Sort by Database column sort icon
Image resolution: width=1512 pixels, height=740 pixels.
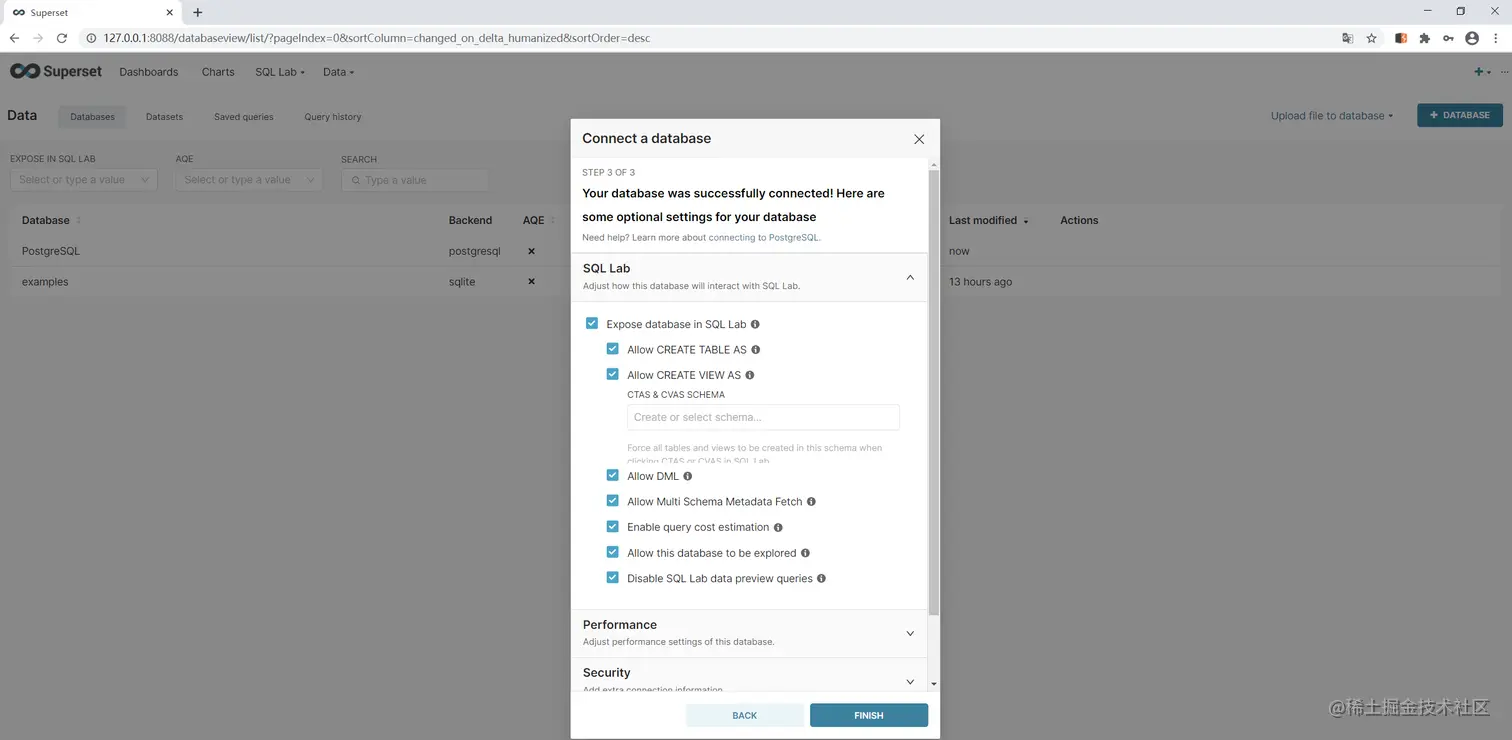point(79,220)
